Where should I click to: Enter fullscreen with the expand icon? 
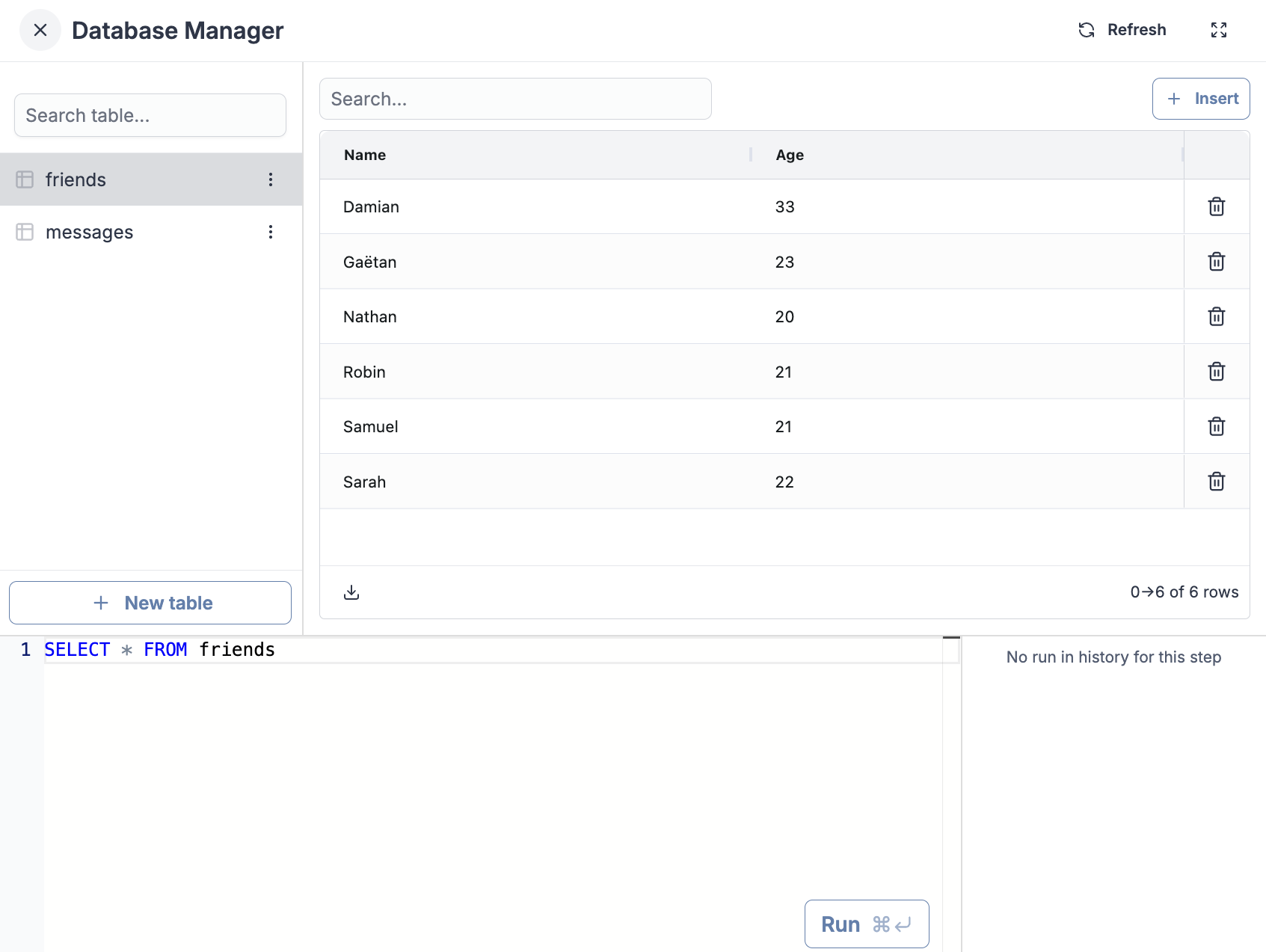click(1218, 30)
